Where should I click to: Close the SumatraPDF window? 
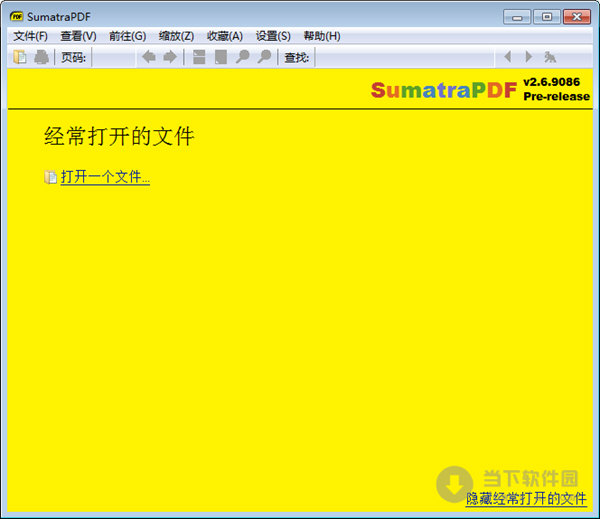coord(577,17)
